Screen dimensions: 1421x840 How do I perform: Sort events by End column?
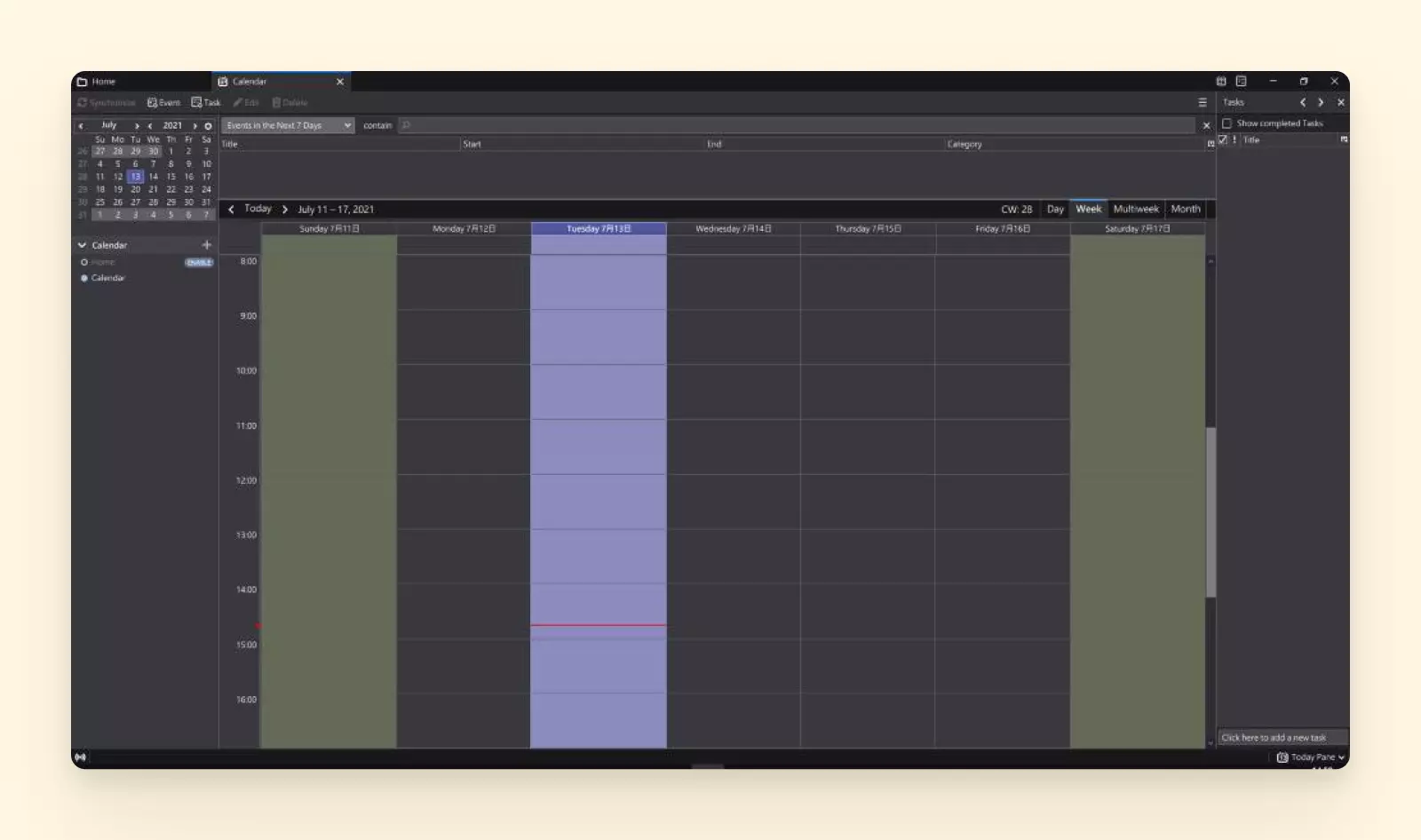824,144
